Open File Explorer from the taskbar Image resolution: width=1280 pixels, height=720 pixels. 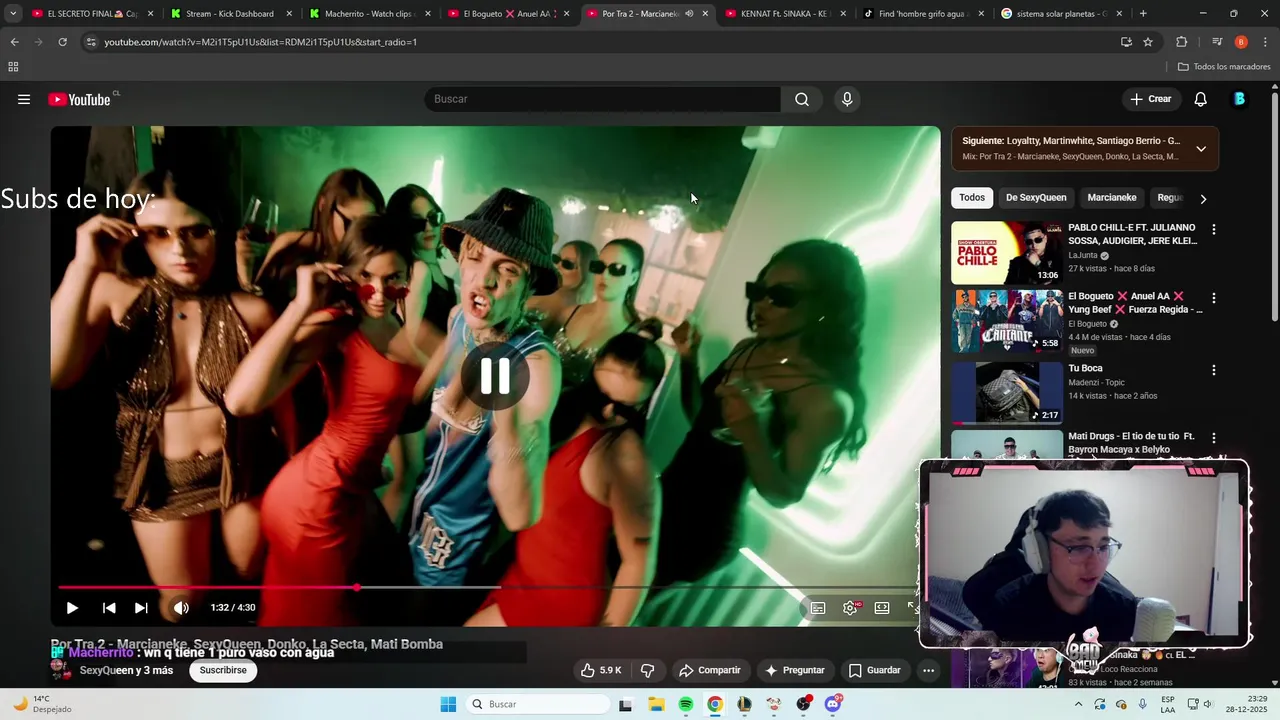pyautogui.click(x=656, y=704)
